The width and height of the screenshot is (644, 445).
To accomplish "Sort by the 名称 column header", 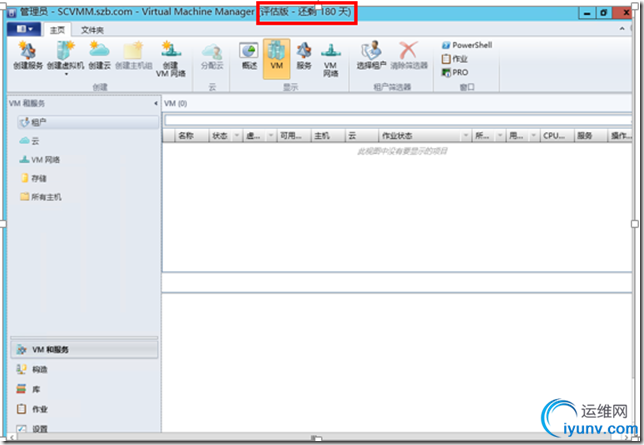I will (x=191, y=136).
